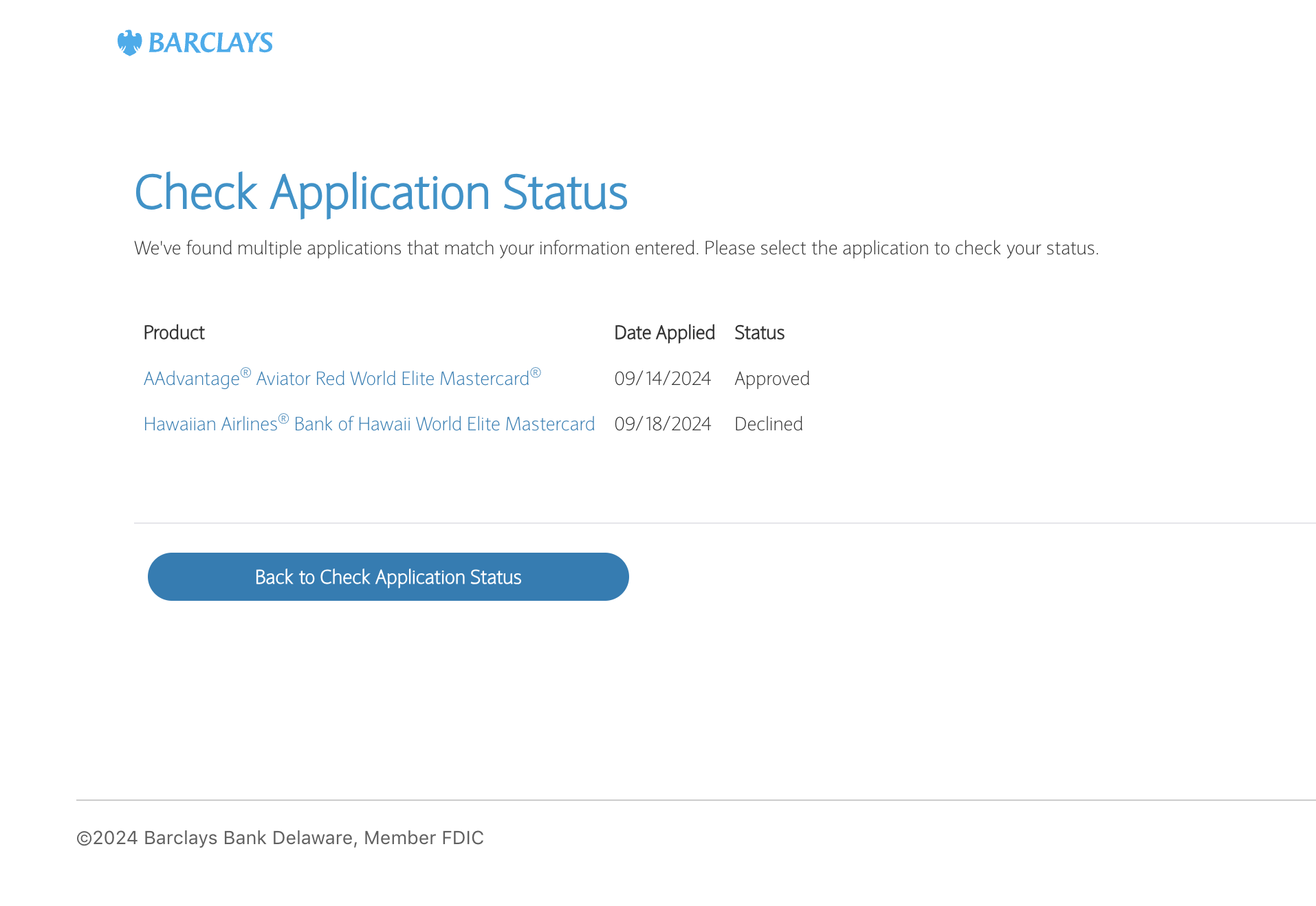Click the Barclays Bank Delaware copyright footer
The width and height of the screenshot is (1316, 906).
[280, 838]
